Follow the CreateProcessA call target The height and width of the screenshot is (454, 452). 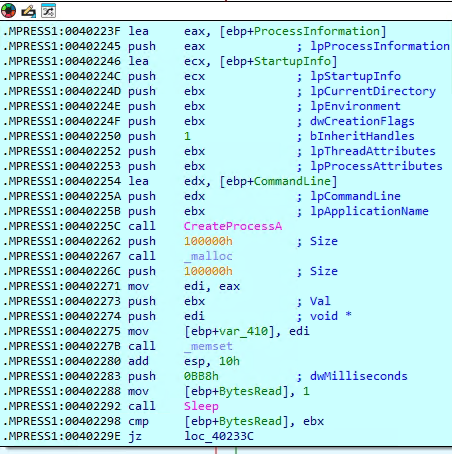pyautogui.click(x=233, y=226)
